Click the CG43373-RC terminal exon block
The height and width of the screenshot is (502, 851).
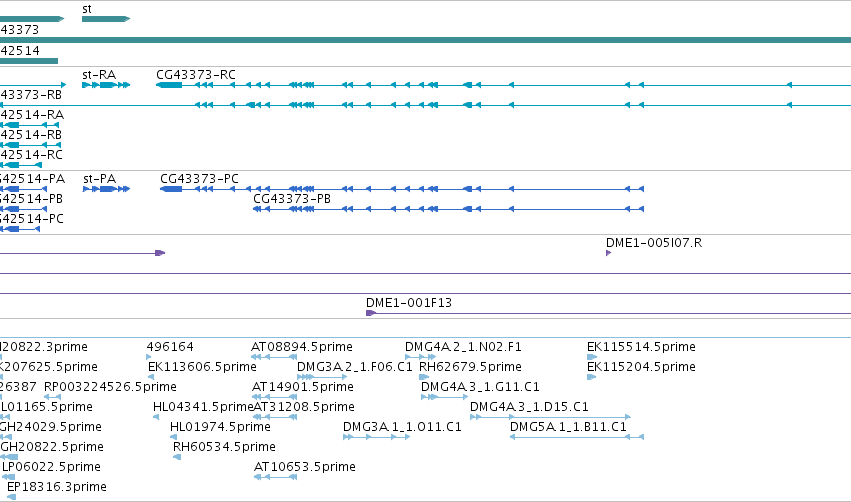point(169,85)
